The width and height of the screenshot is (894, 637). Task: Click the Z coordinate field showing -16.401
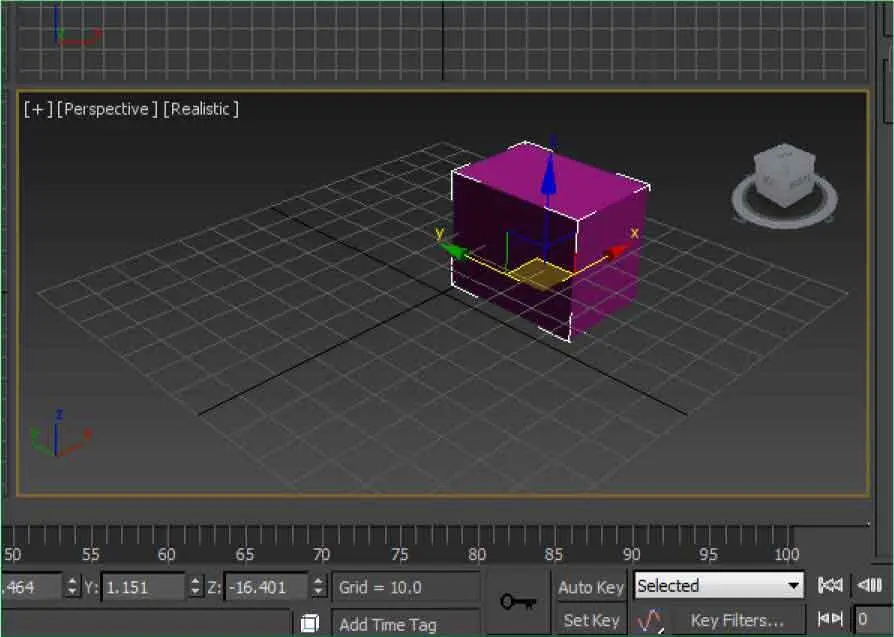(x=266, y=587)
